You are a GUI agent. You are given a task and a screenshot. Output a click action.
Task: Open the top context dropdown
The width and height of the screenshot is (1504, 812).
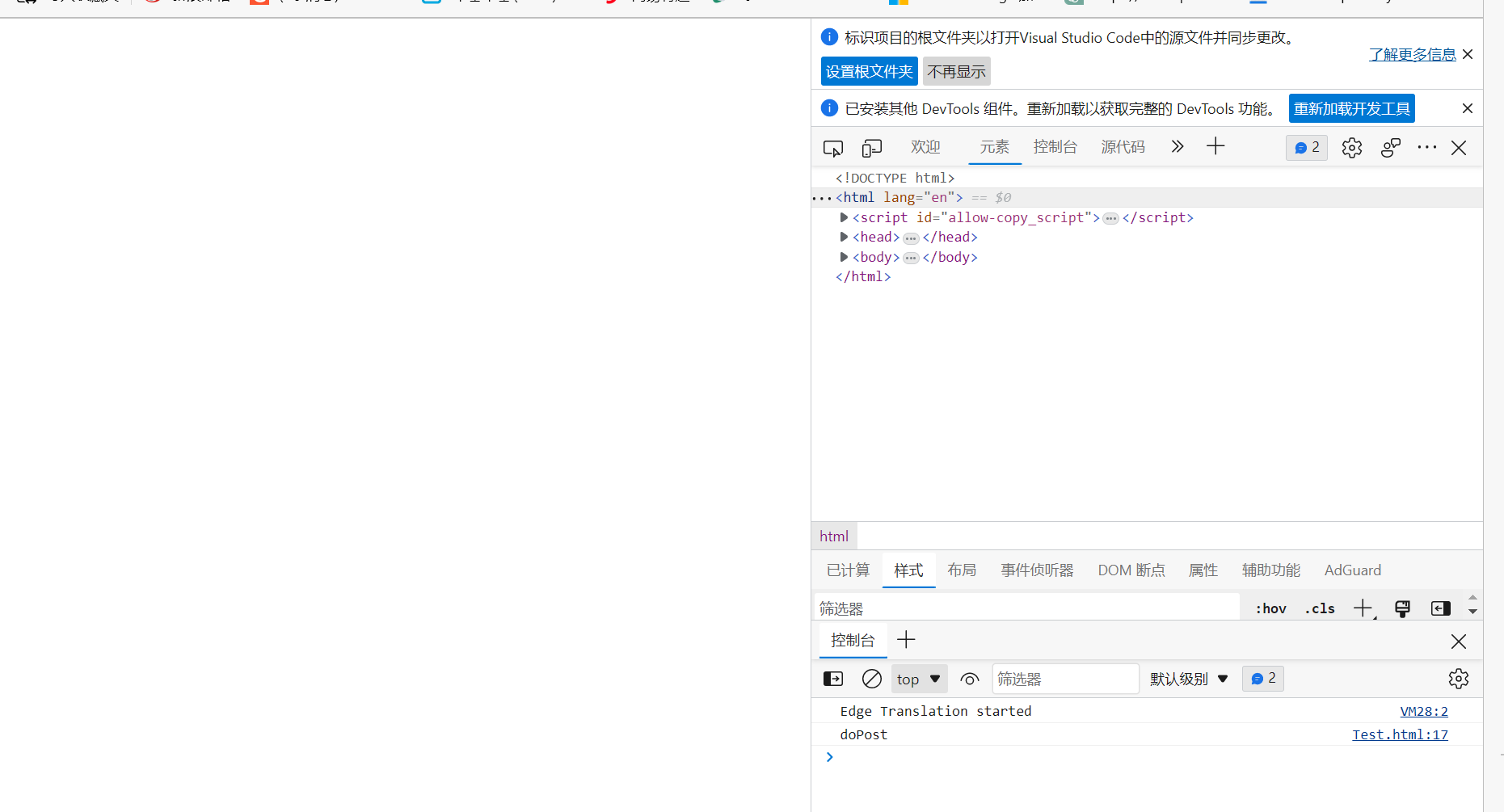(919, 679)
